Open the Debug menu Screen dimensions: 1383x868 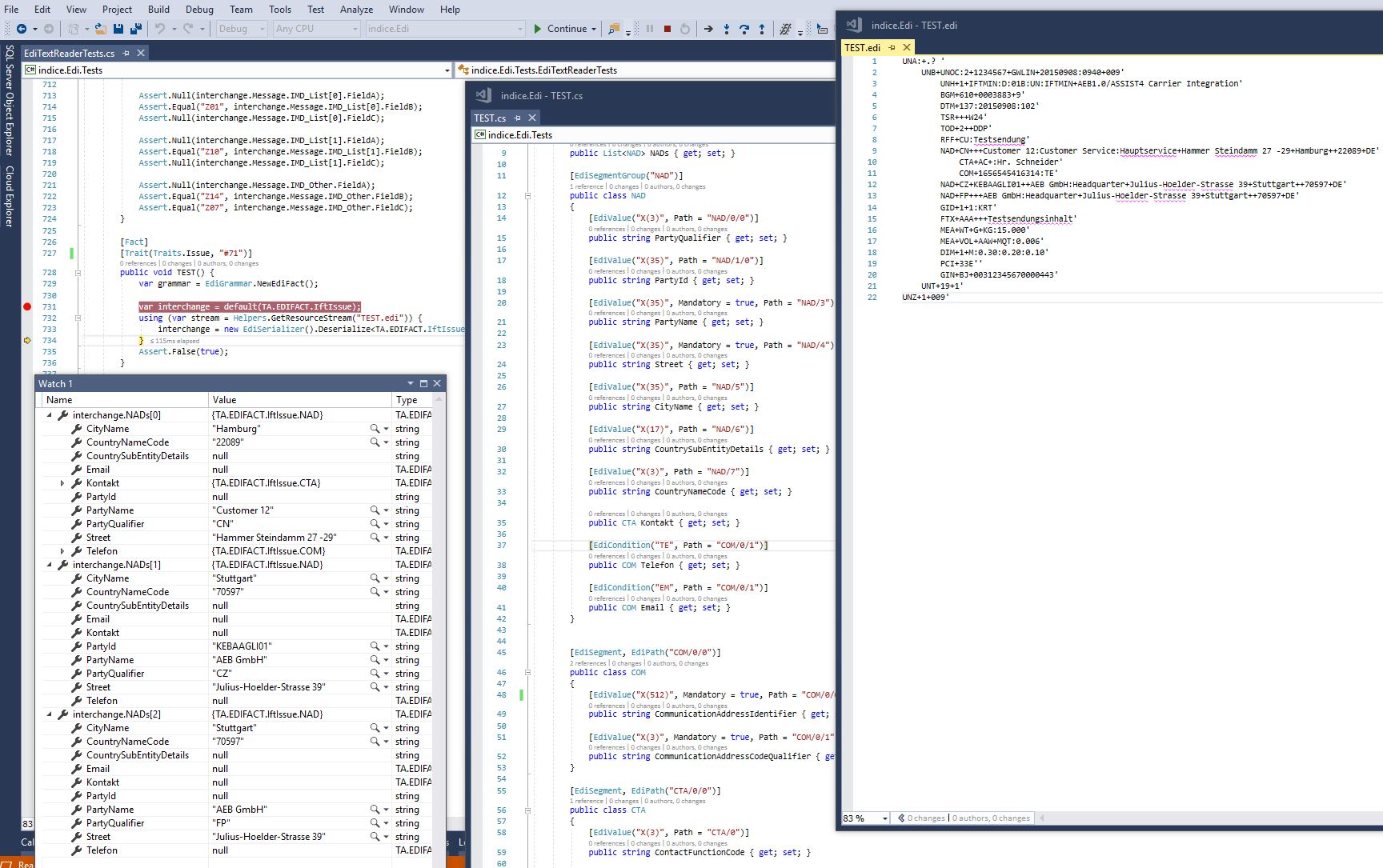point(198,9)
